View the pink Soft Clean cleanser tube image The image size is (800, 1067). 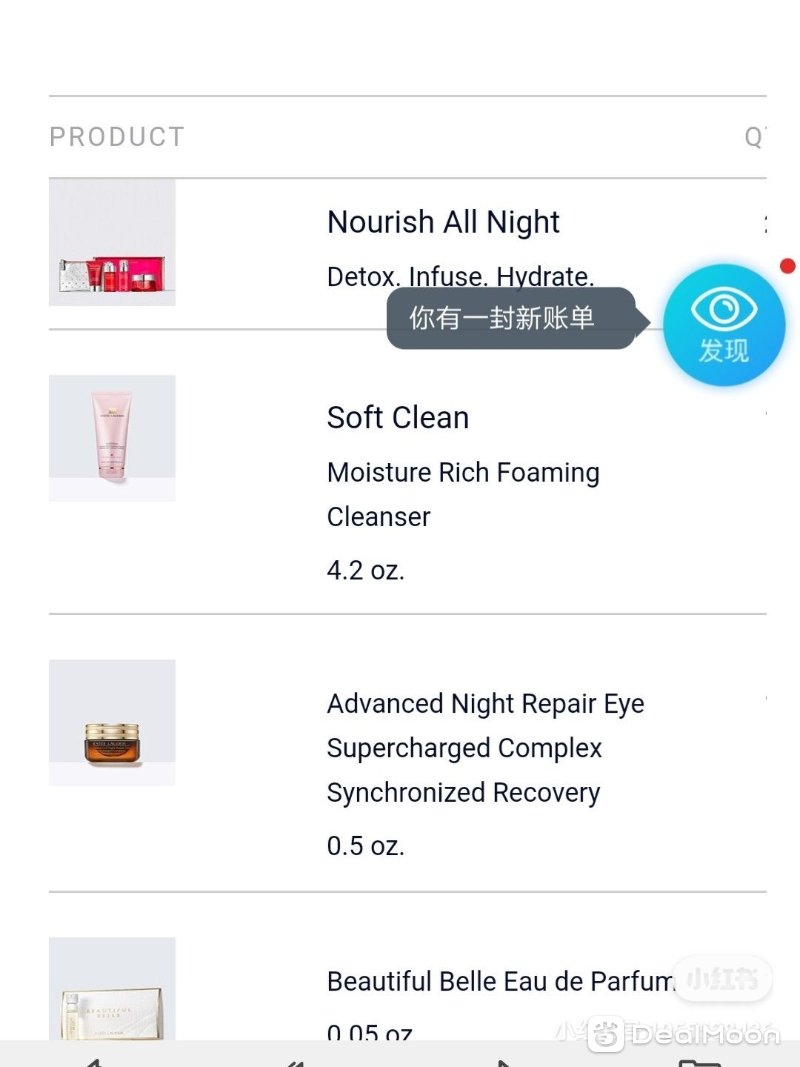click(x=112, y=438)
